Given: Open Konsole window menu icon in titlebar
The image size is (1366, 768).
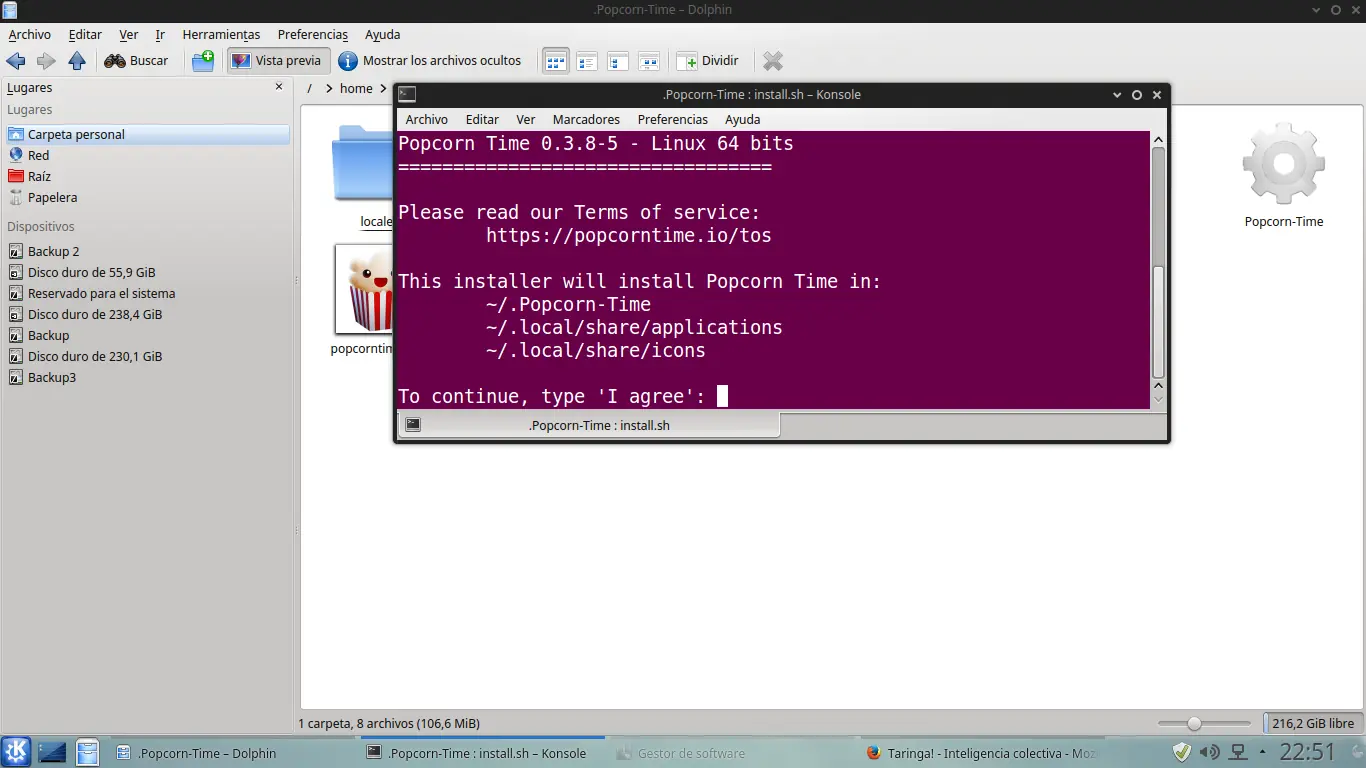Looking at the screenshot, I should 407,95.
